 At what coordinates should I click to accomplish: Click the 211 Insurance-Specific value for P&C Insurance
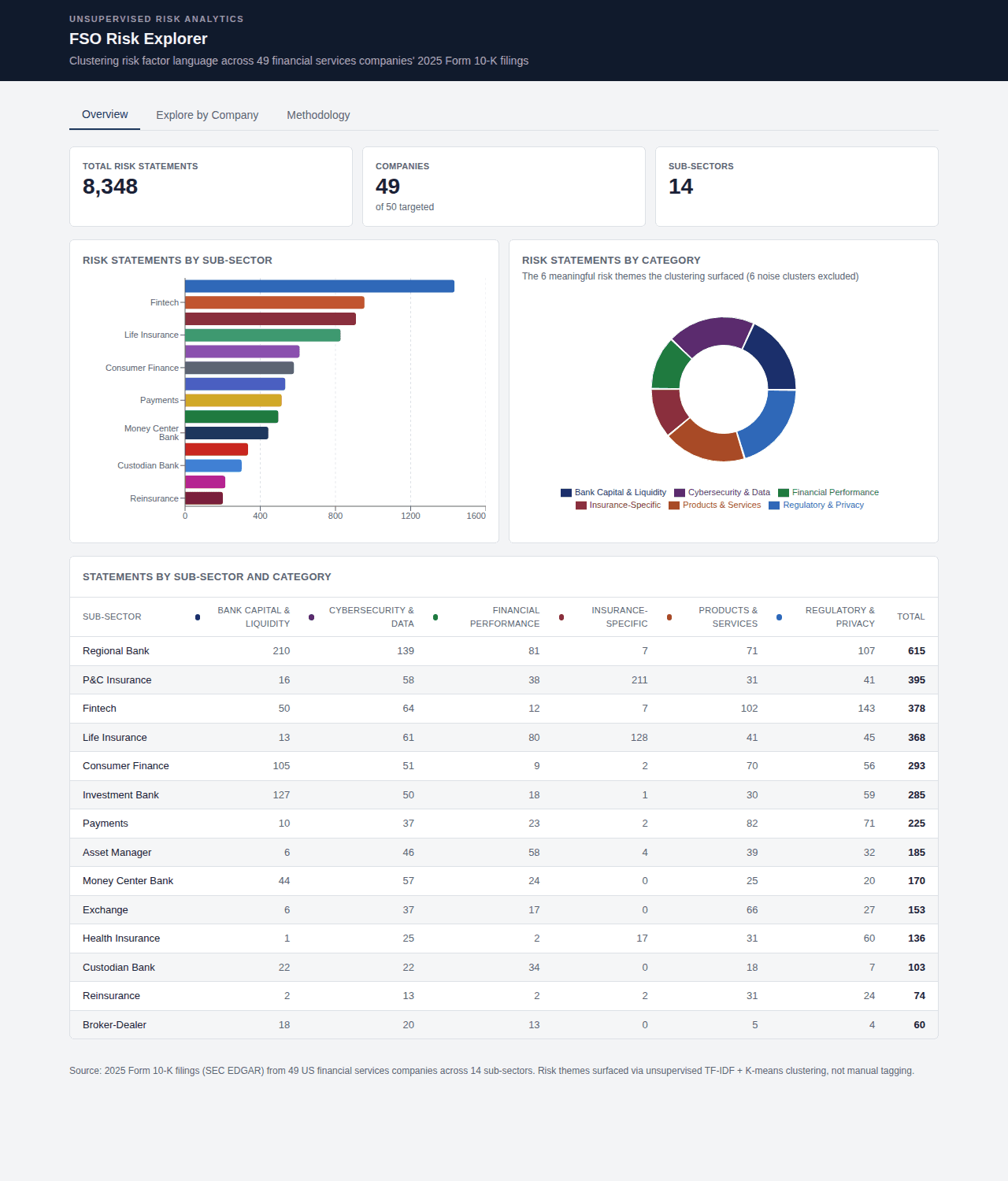[x=639, y=680]
